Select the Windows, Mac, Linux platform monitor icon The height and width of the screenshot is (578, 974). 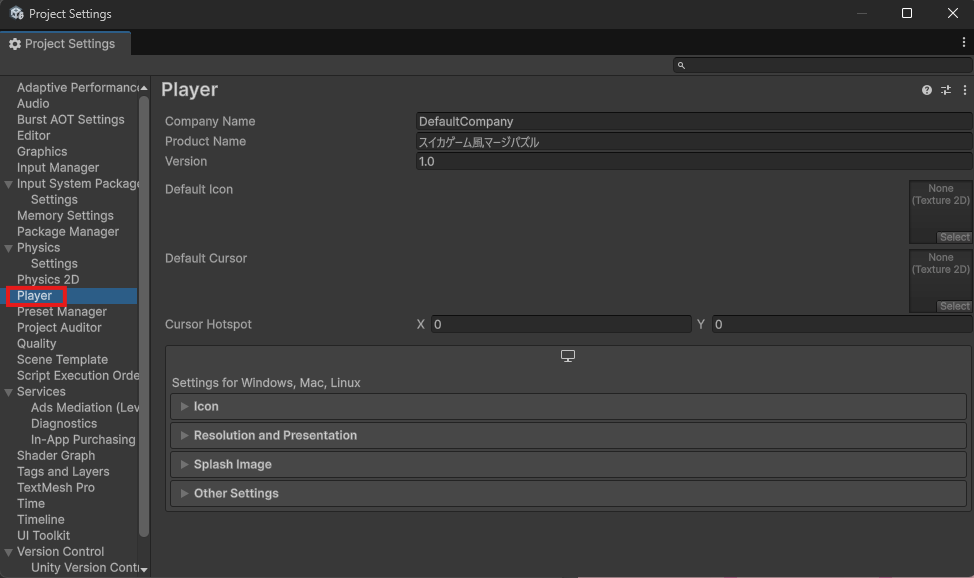point(568,356)
